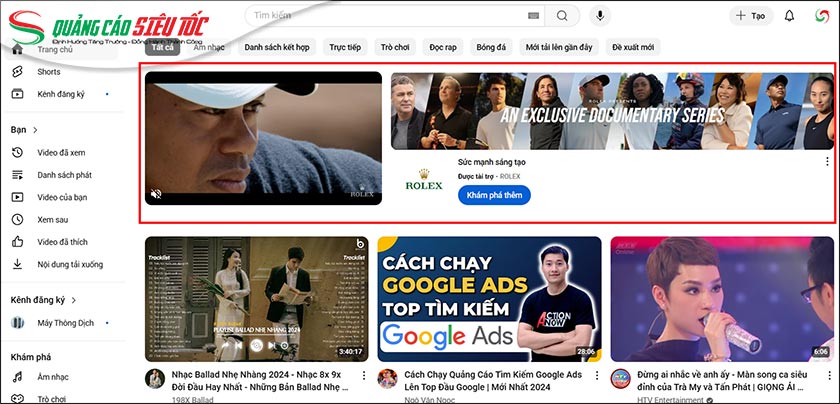The height and width of the screenshot is (404, 840).
Task: Start voice search with the microphone icon
Action: [x=600, y=16]
